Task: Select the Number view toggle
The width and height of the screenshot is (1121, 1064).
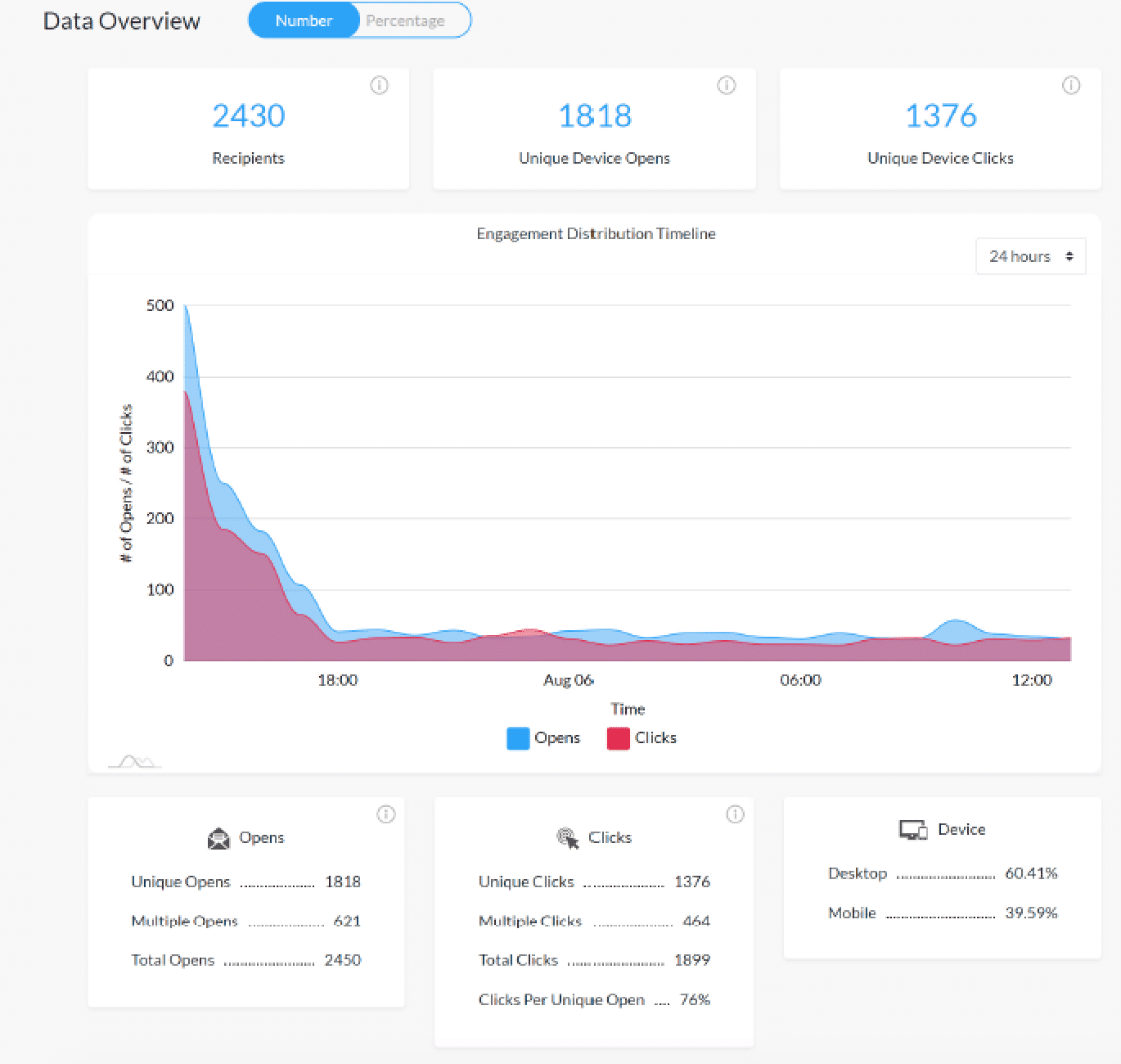Action: [x=304, y=20]
